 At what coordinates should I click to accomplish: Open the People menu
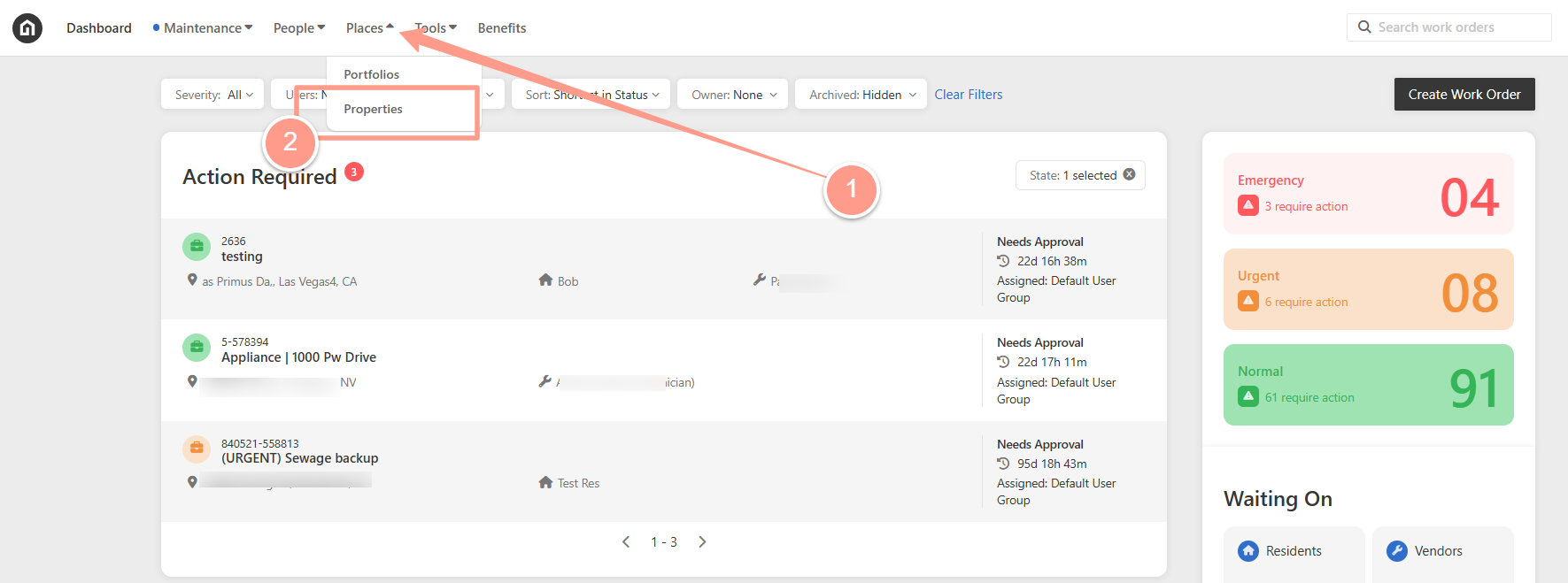[x=299, y=28]
